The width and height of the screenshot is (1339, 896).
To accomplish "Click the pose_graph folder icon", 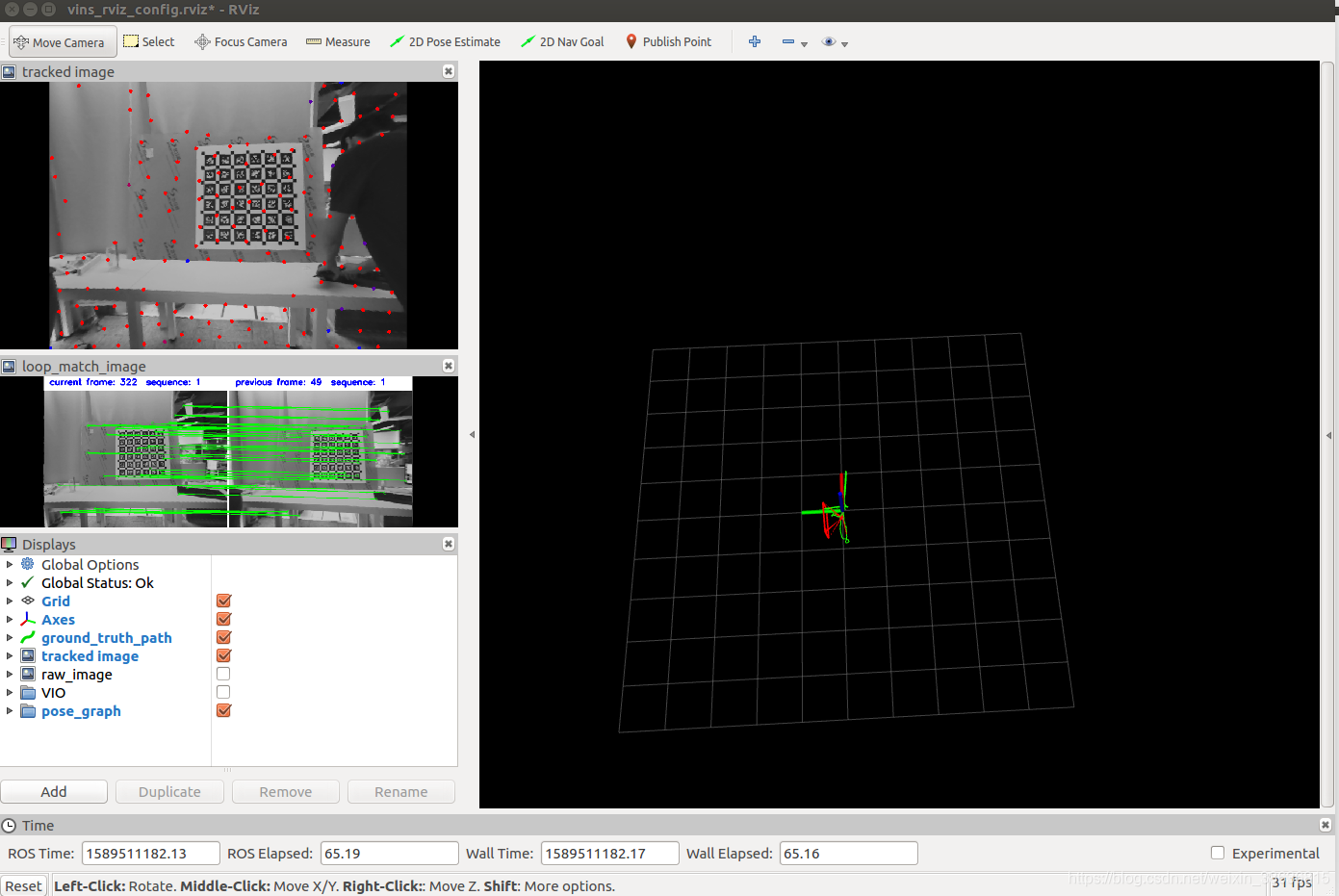I will 28,711.
